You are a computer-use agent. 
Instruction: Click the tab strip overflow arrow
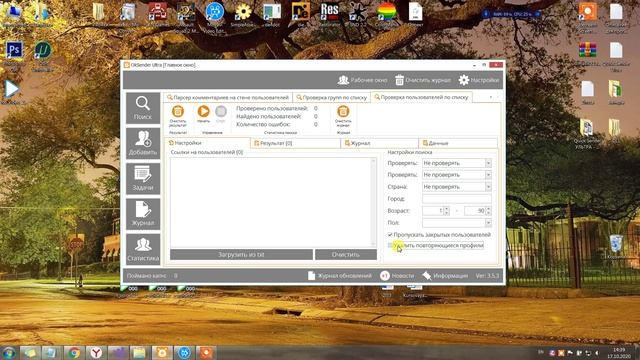pyautogui.click(x=491, y=97)
